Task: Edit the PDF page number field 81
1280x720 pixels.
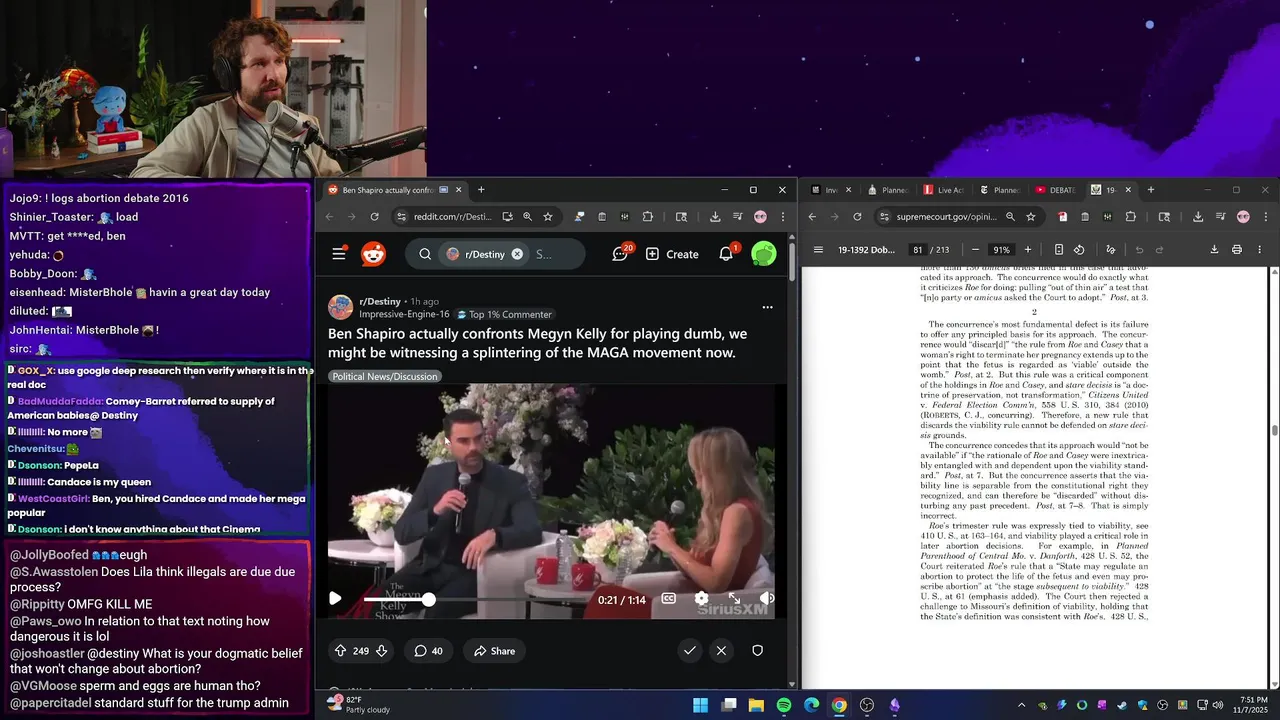Action: coord(917,249)
